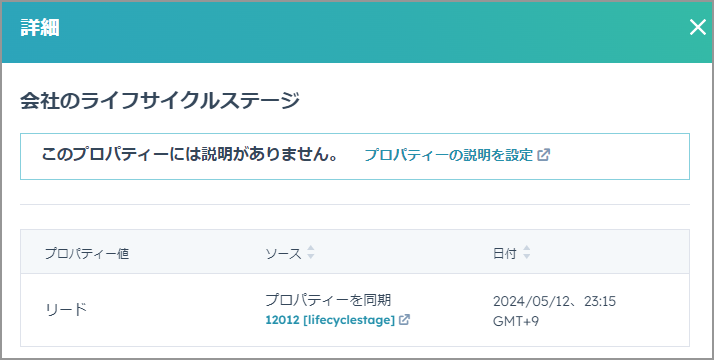Image resolution: width=714 pixels, height=360 pixels.
Task: Click the 詳細 panel title
Action: (40, 28)
